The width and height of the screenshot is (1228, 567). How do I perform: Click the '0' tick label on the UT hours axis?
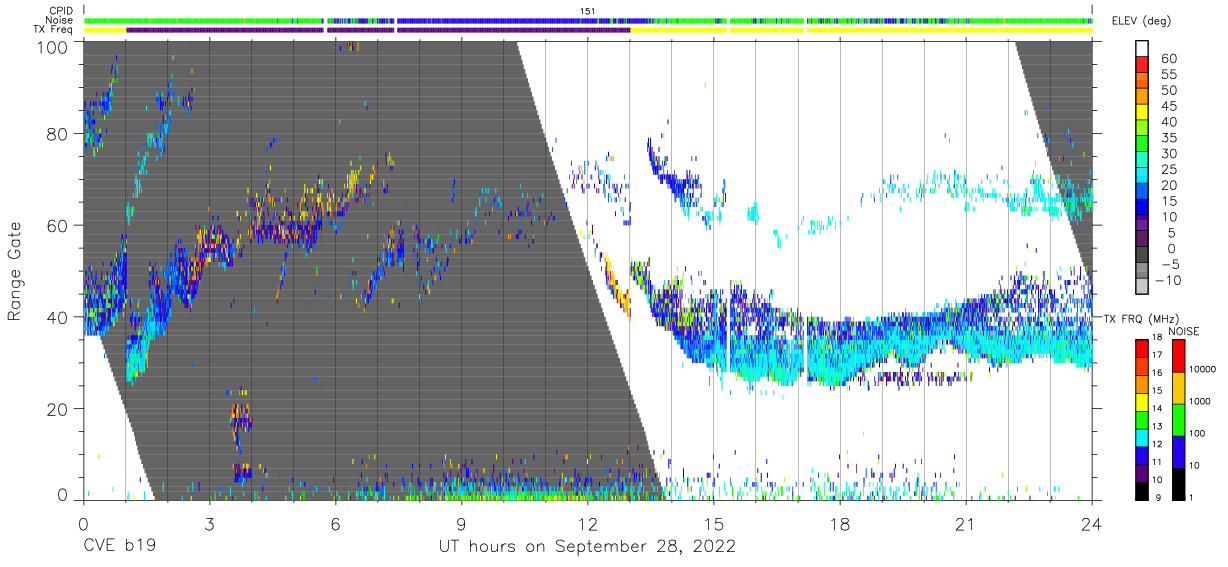coord(83,524)
